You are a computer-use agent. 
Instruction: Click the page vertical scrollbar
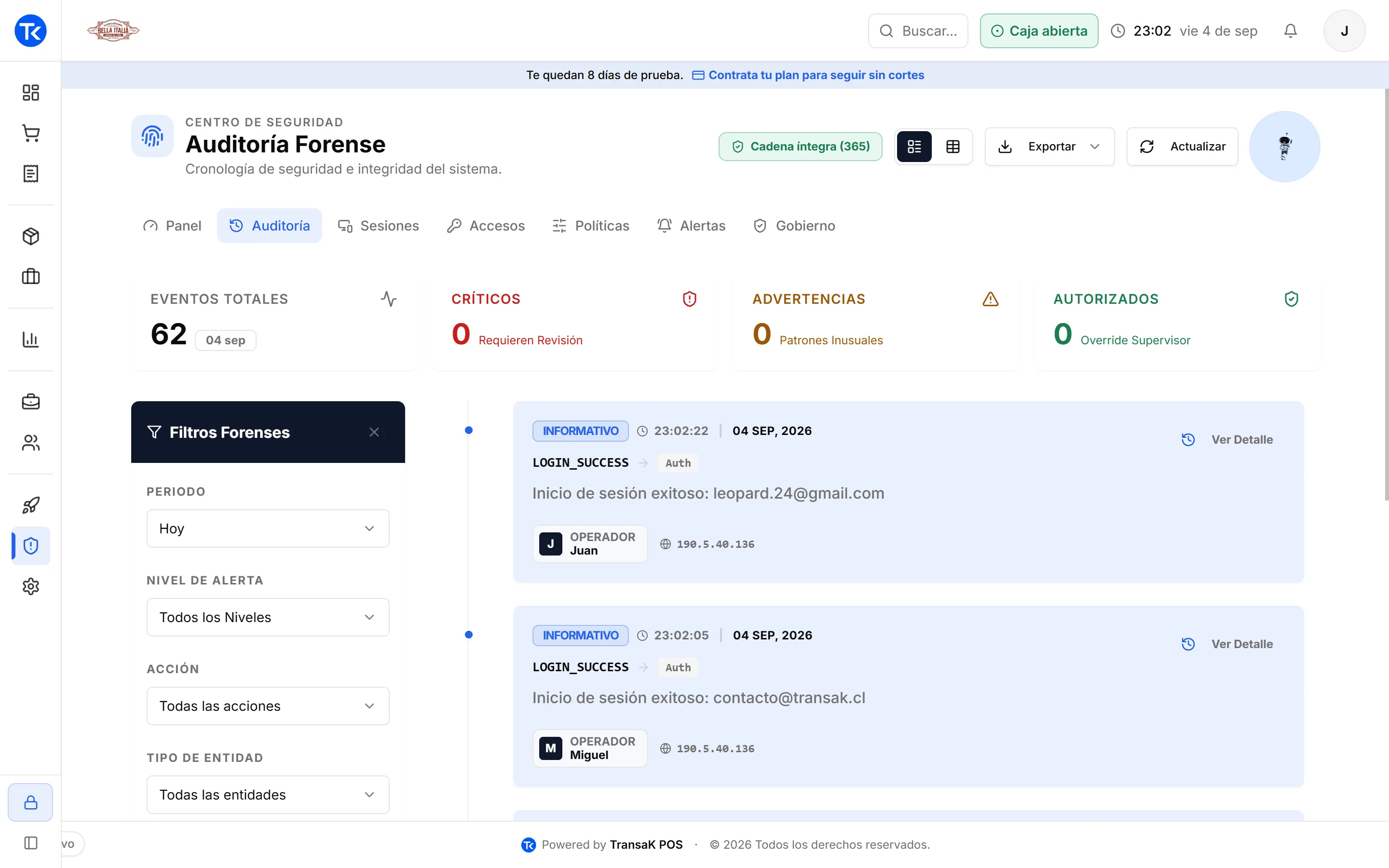coord(1386,294)
